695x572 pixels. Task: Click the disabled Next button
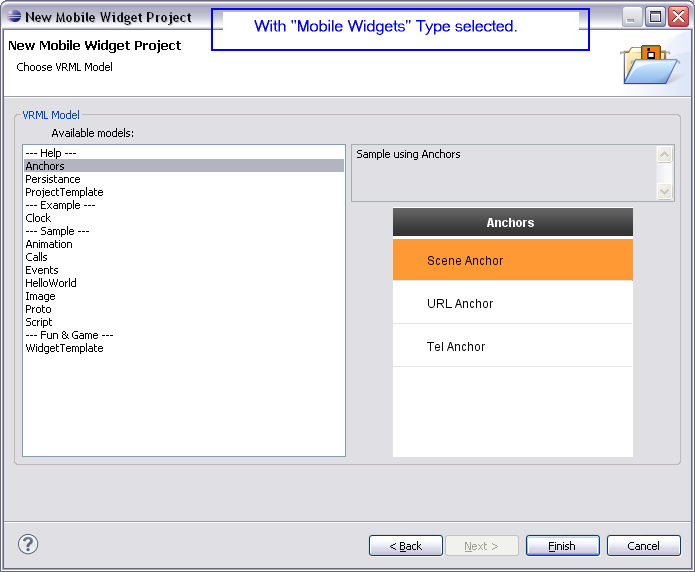pos(482,546)
